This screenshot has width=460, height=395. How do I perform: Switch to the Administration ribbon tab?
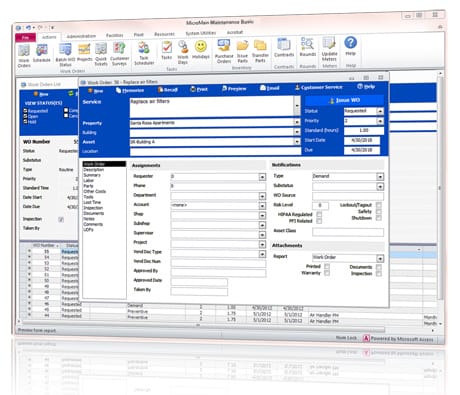(81, 36)
